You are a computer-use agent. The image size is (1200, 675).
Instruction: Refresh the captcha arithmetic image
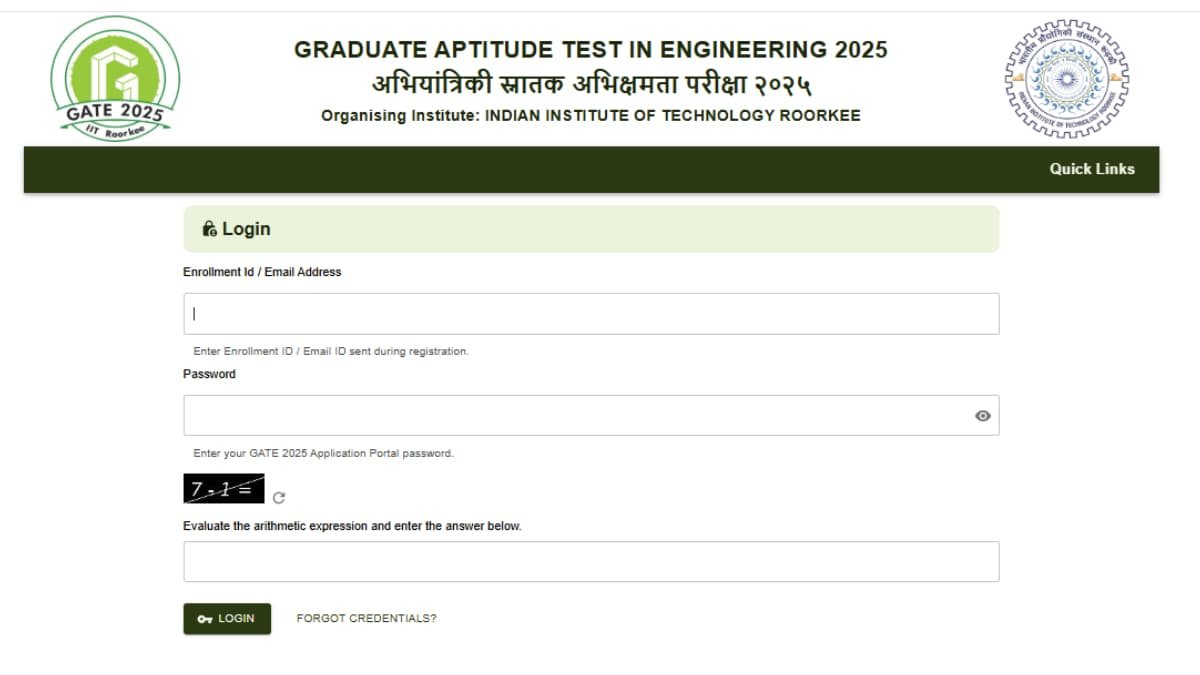tap(279, 497)
